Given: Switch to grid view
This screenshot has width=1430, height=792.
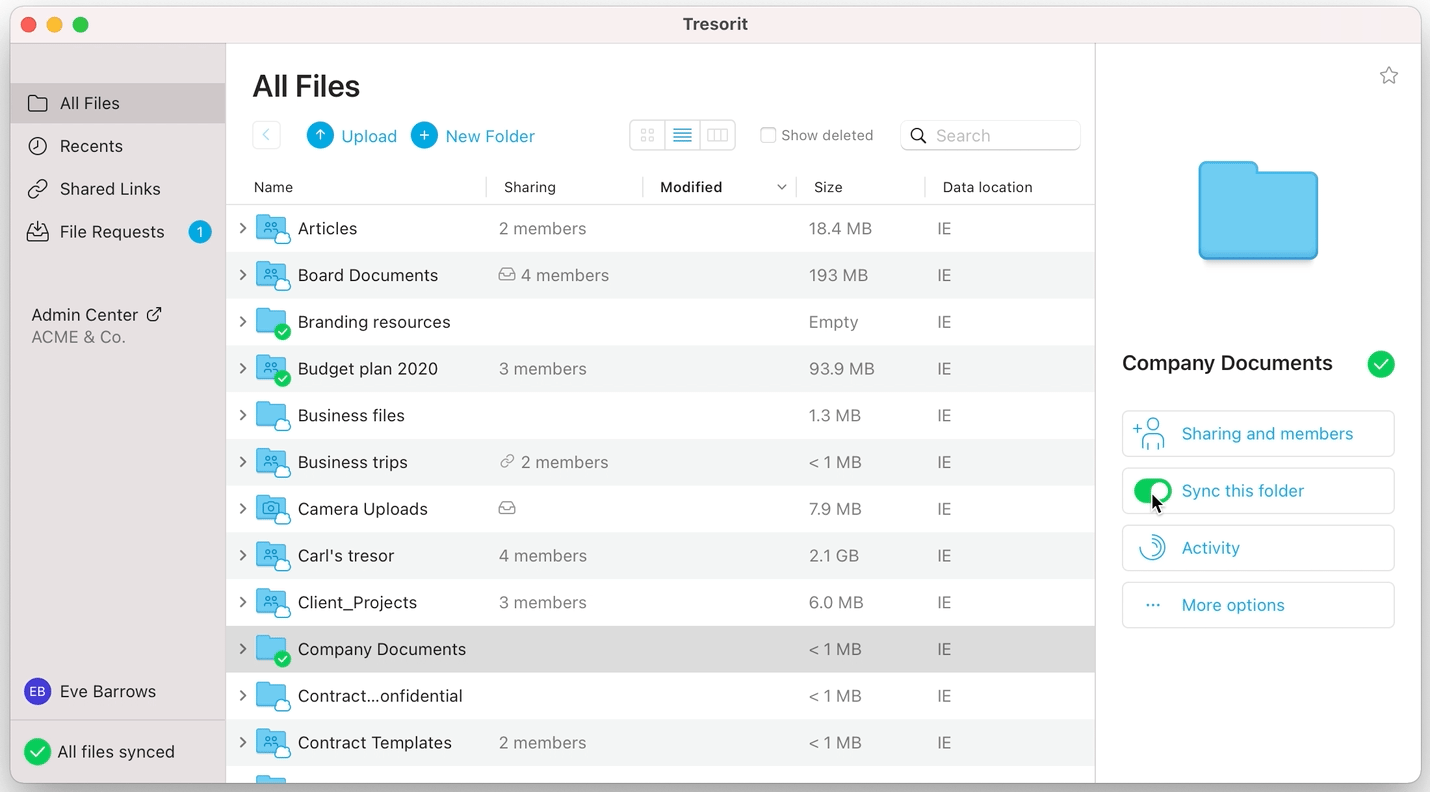Looking at the screenshot, I should pyautogui.click(x=647, y=135).
